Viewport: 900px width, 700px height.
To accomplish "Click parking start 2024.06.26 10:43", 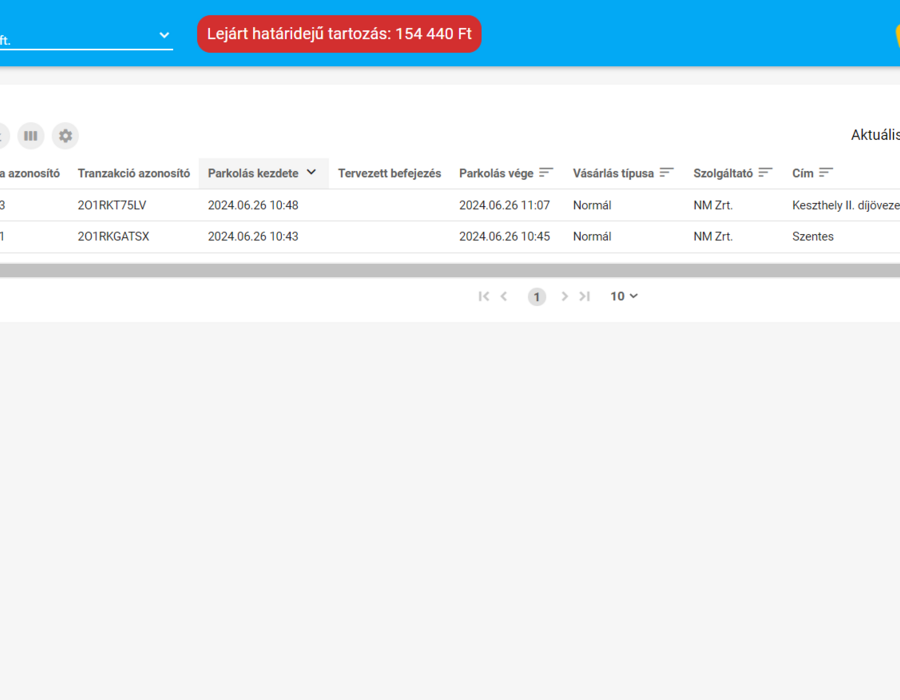I will click(253, 236).
